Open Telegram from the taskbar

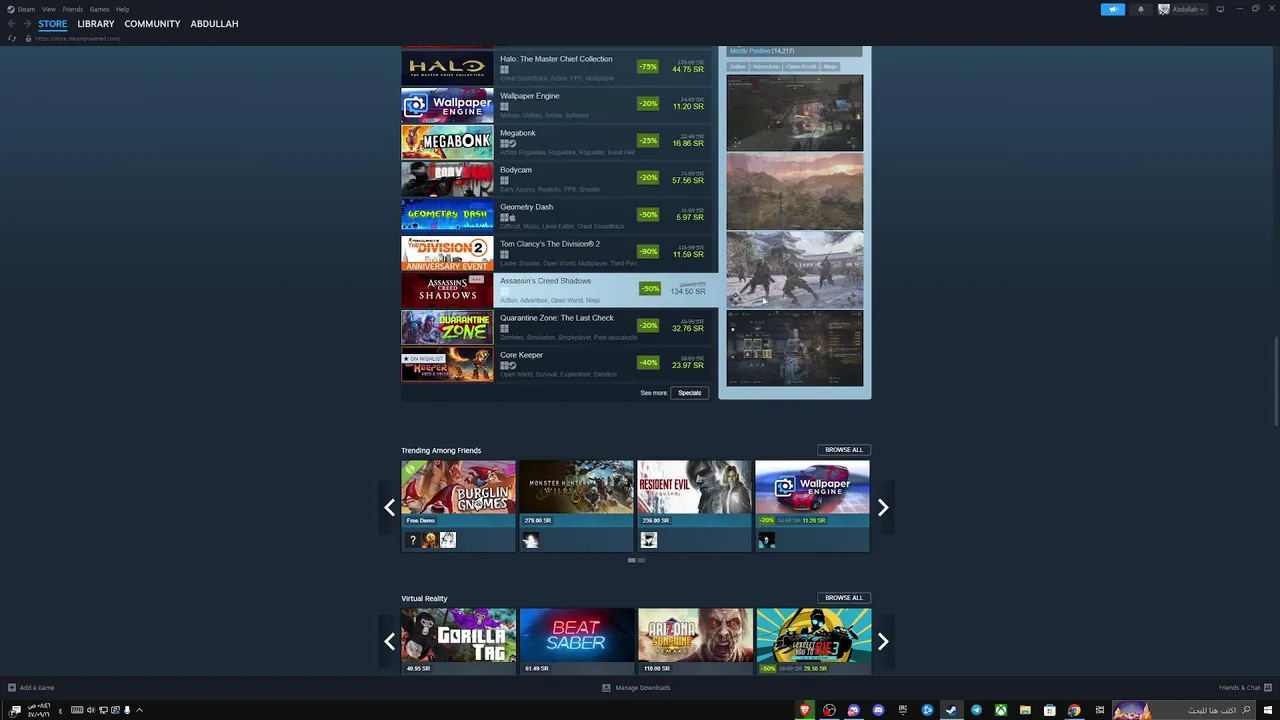coord(976,710)
